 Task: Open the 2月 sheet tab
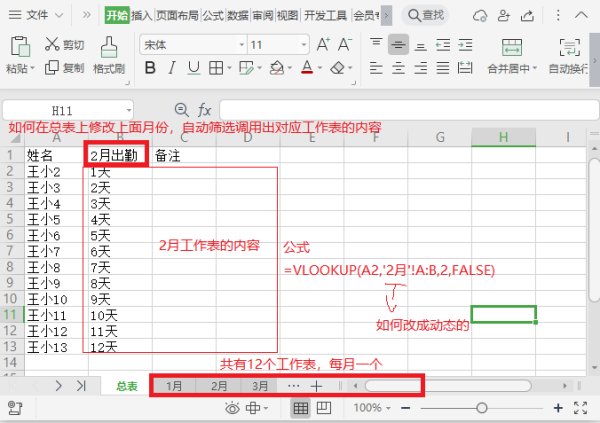click(x=219, y=386)
